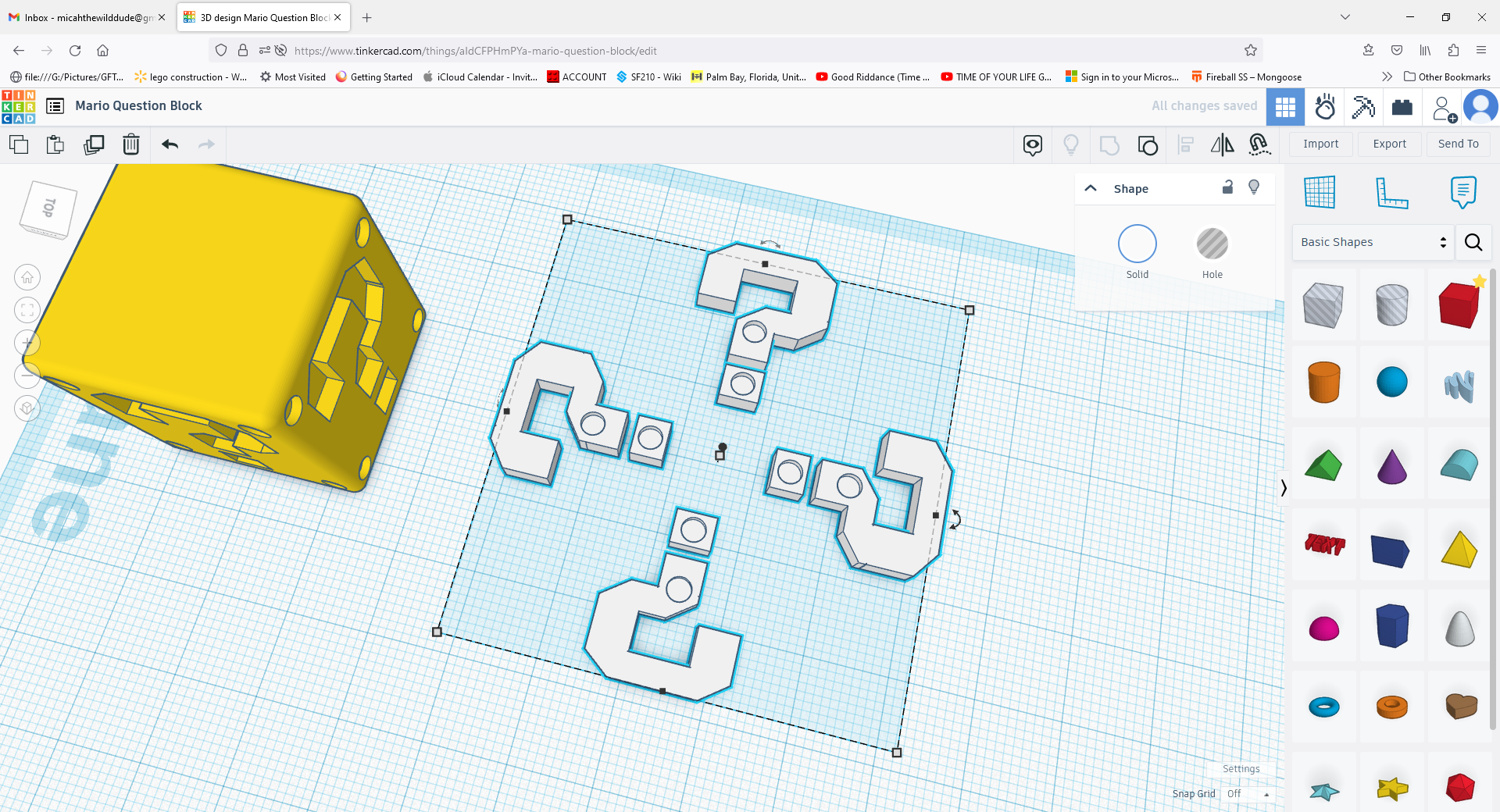The image size is (1500, 812).
Task: Open the Sim Lab icon
Action: [1325, 107]
